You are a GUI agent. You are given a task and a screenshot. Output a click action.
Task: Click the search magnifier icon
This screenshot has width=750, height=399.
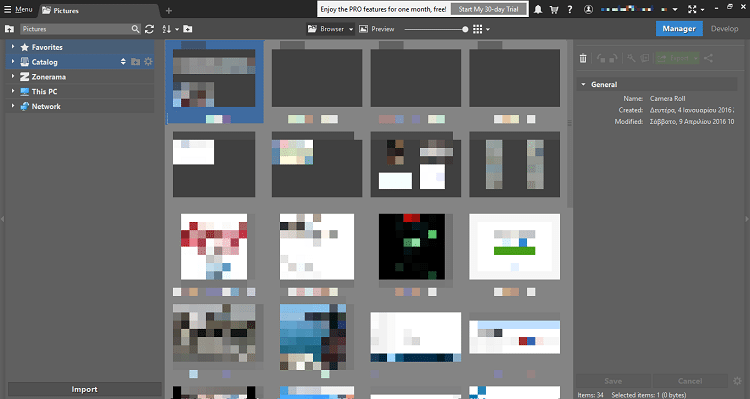tap(135, 29)
